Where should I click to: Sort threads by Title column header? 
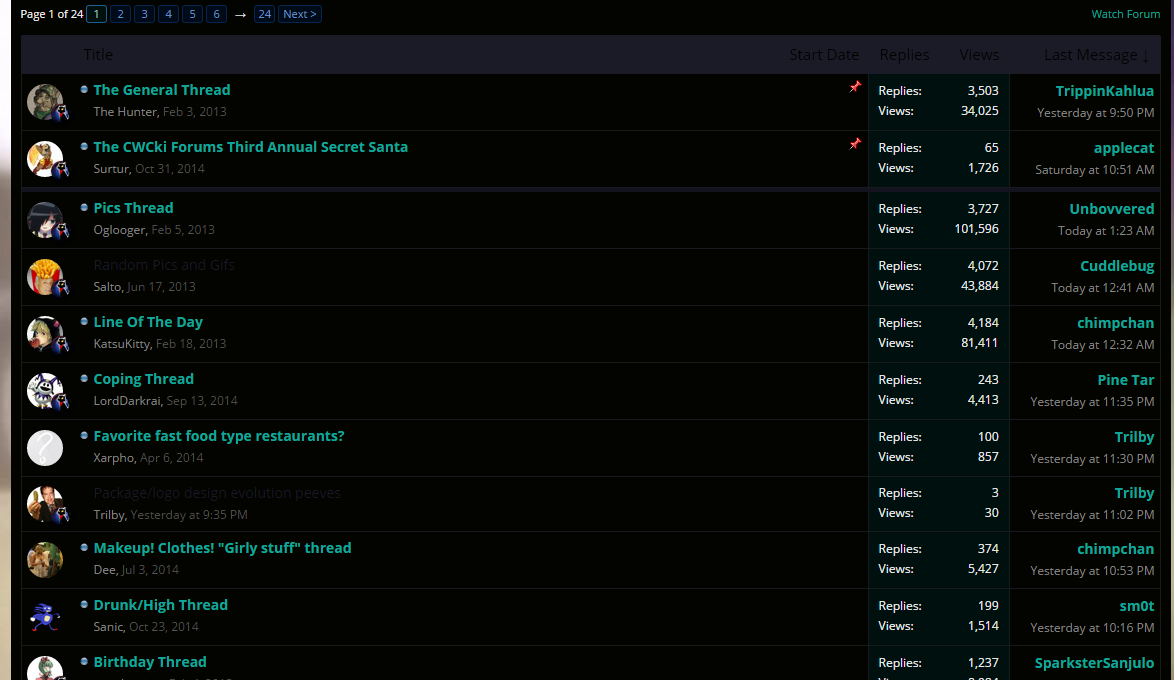click(x=98, y=55)
